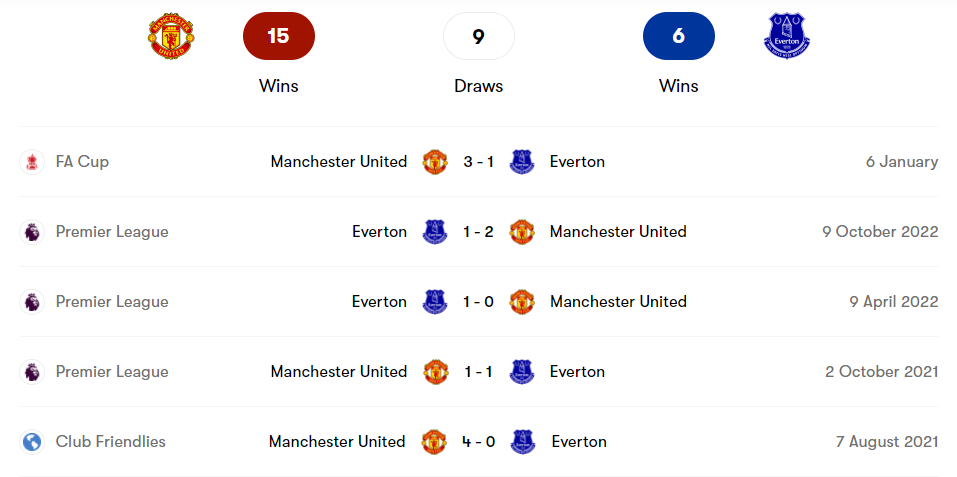Open the 4 - 0 friendly score

(x=478, y=442)
